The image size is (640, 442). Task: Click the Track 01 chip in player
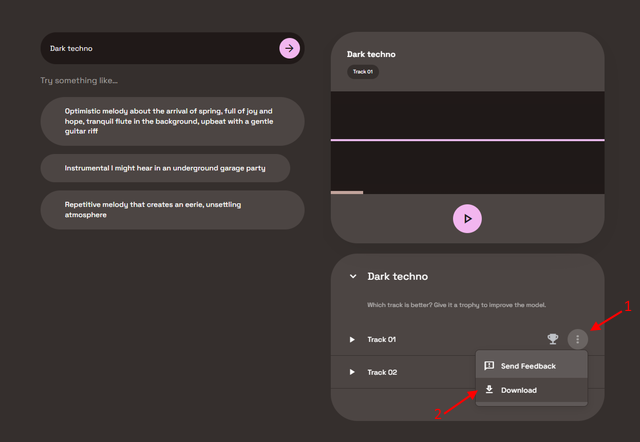363,72
